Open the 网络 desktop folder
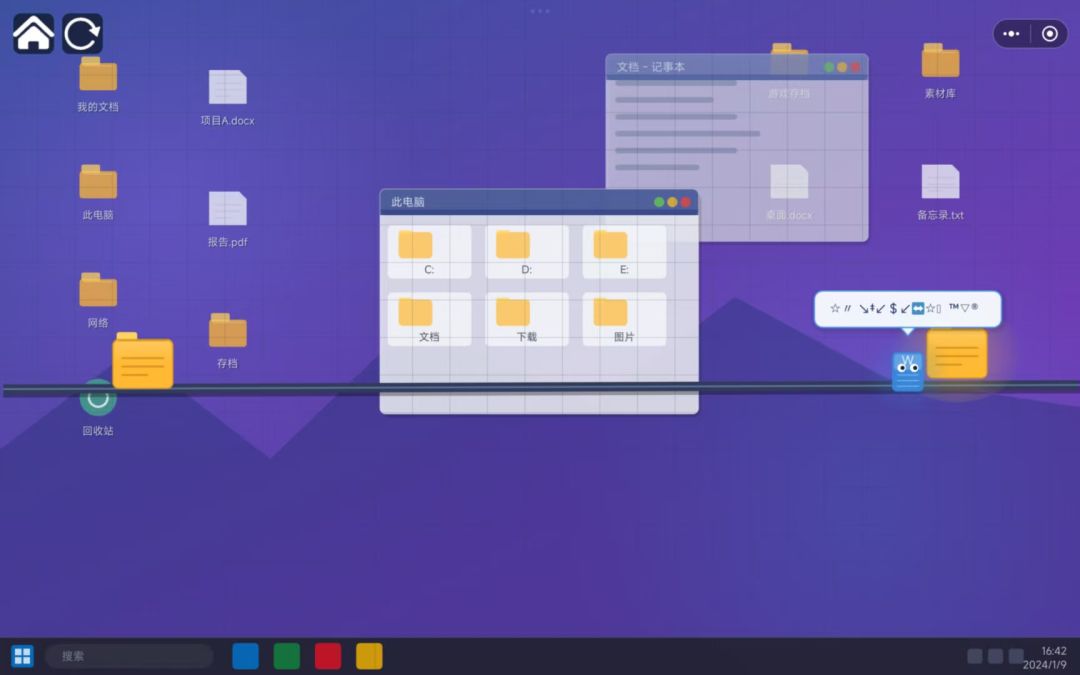The width and height of the screenshot is (1080, 675). 98,300
